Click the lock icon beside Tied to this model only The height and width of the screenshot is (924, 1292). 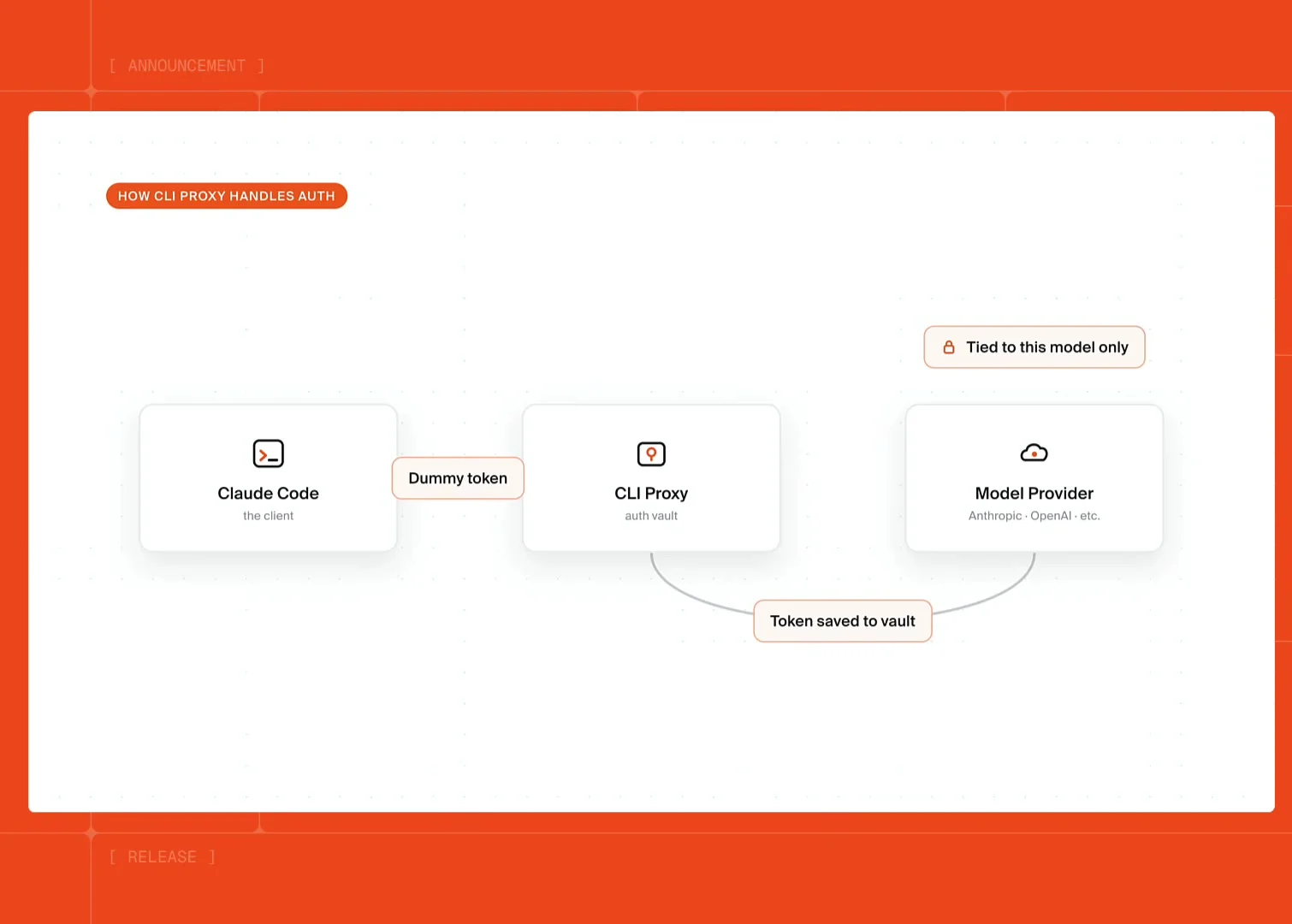[948, 347]
